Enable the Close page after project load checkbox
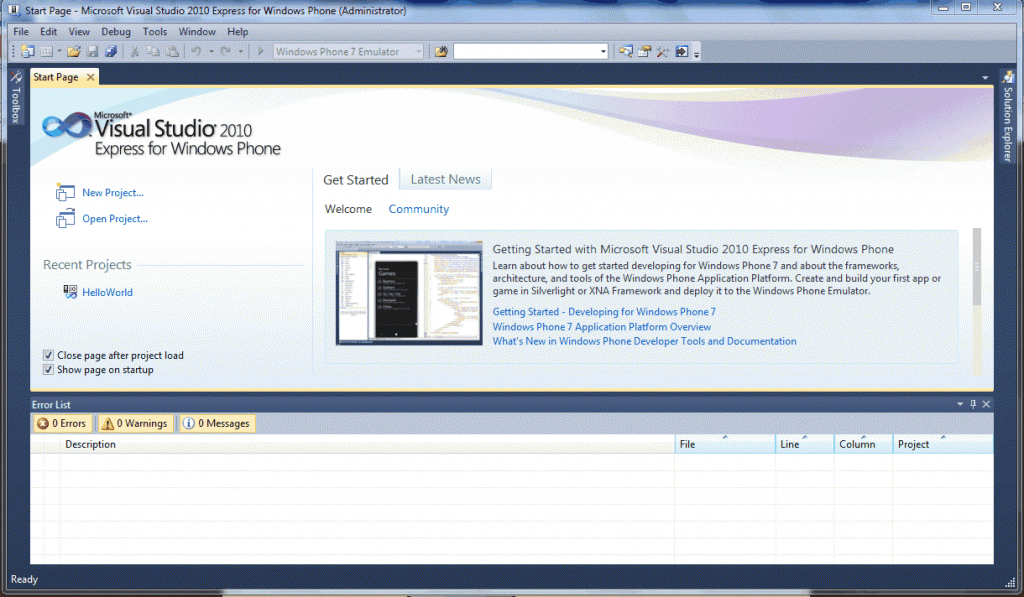 coord(48,355)
